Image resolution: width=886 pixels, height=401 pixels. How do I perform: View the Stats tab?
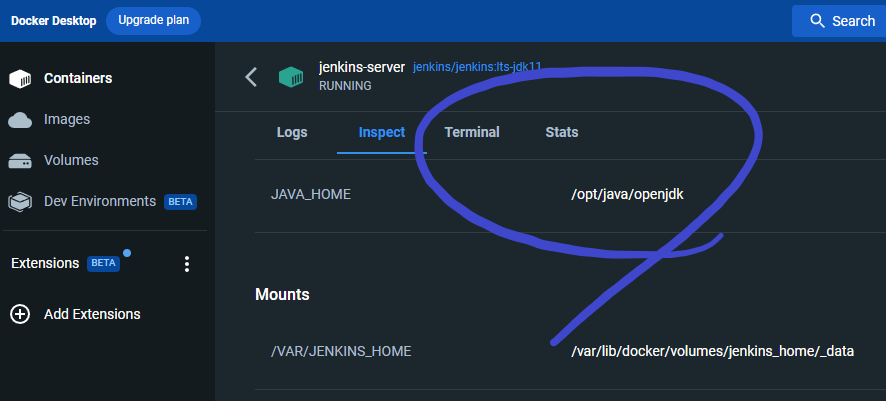tap(562, 132)
